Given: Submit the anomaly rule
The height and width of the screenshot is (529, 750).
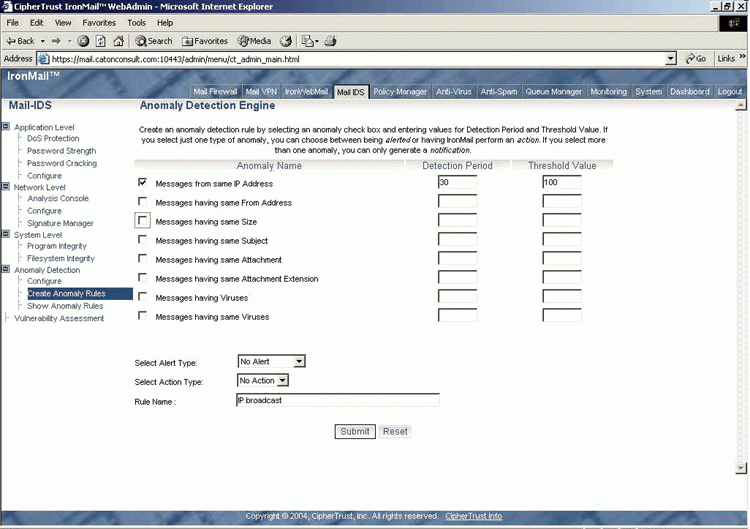Looking at the screenshot, I should pos(355,431).
